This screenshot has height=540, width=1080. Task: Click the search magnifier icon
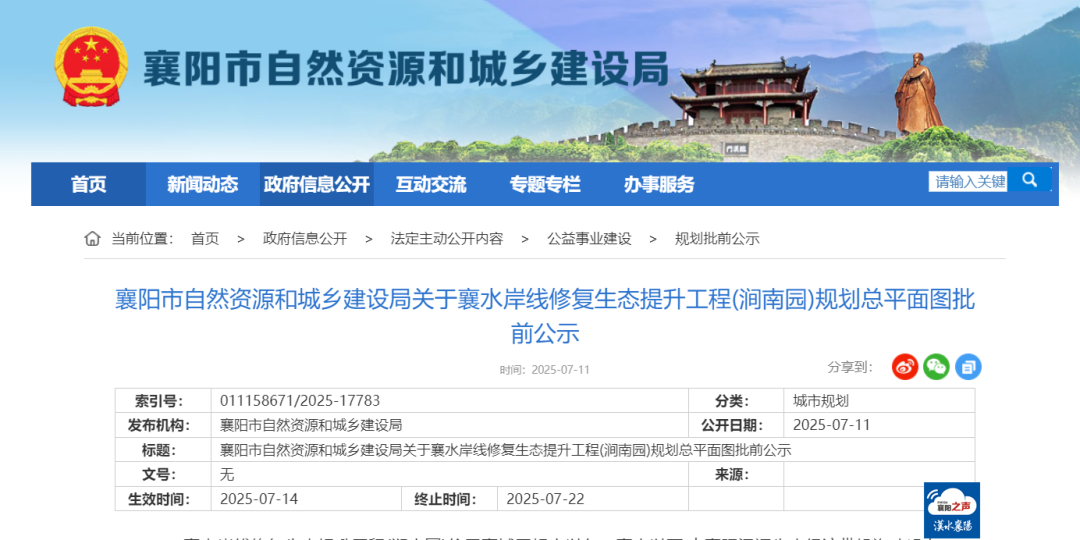(x=1029, y=180)
